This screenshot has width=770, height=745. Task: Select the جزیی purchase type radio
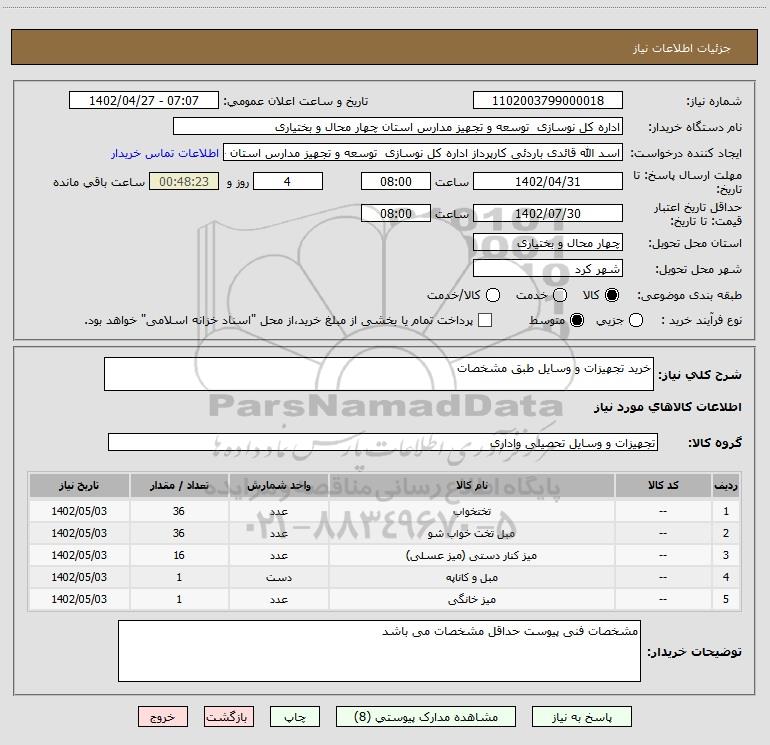[635, 320]
